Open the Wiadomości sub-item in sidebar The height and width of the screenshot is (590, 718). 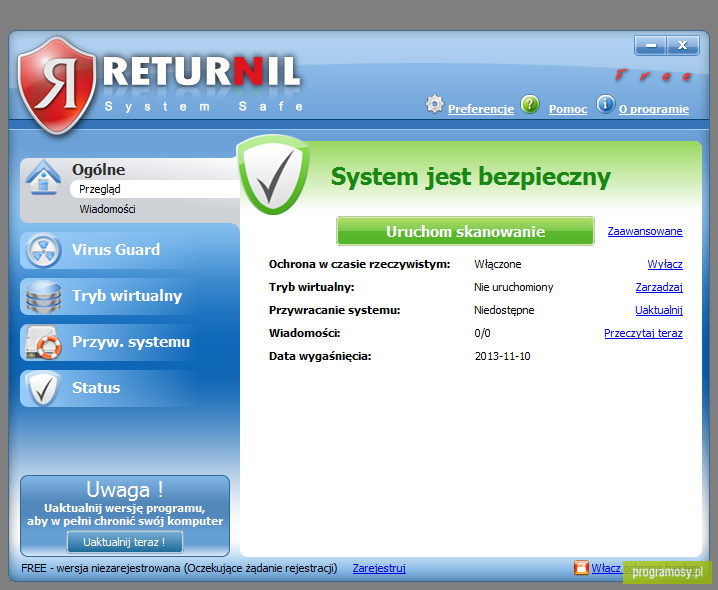pyautogui.click(x=107, y=209)
